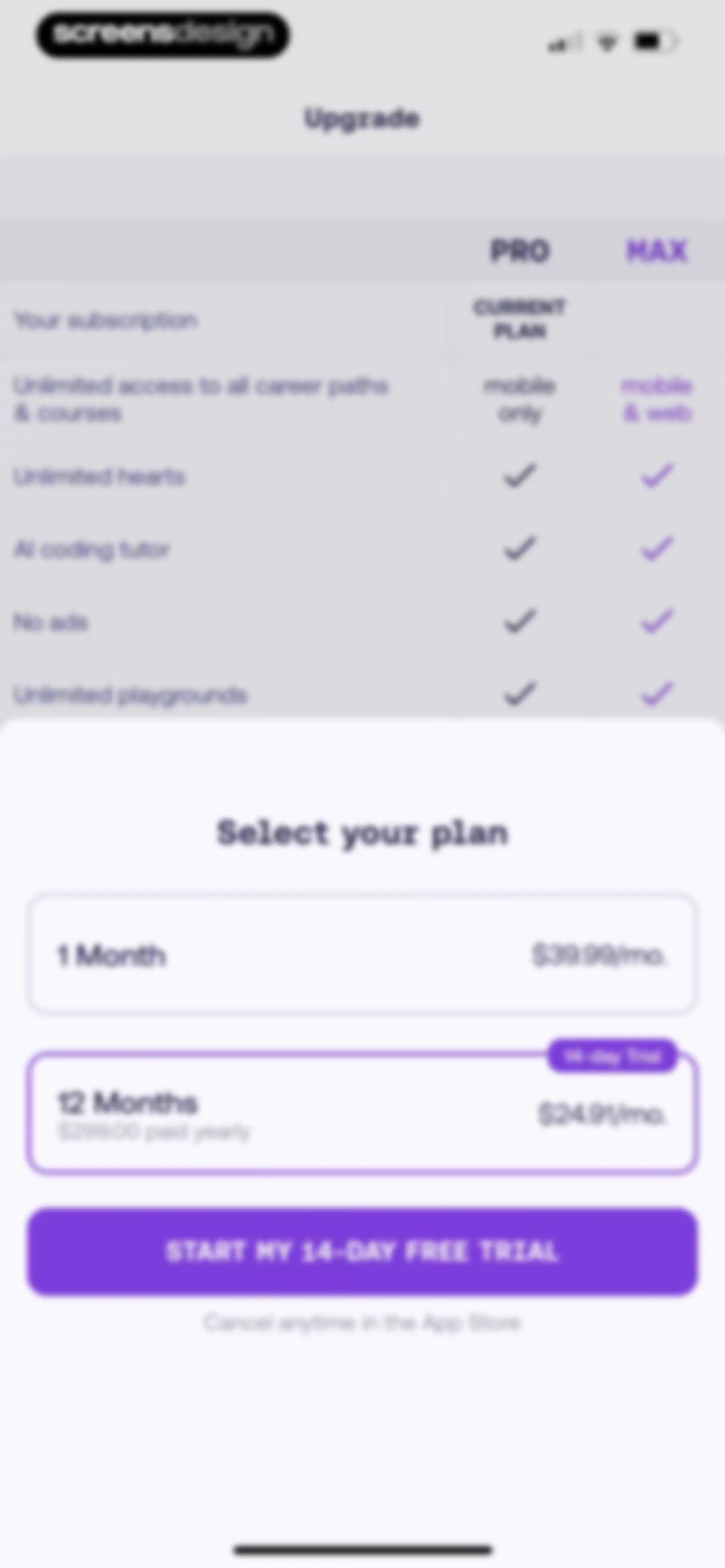Tap MAX checkmark for Unlimited hearts

(657, 476)
